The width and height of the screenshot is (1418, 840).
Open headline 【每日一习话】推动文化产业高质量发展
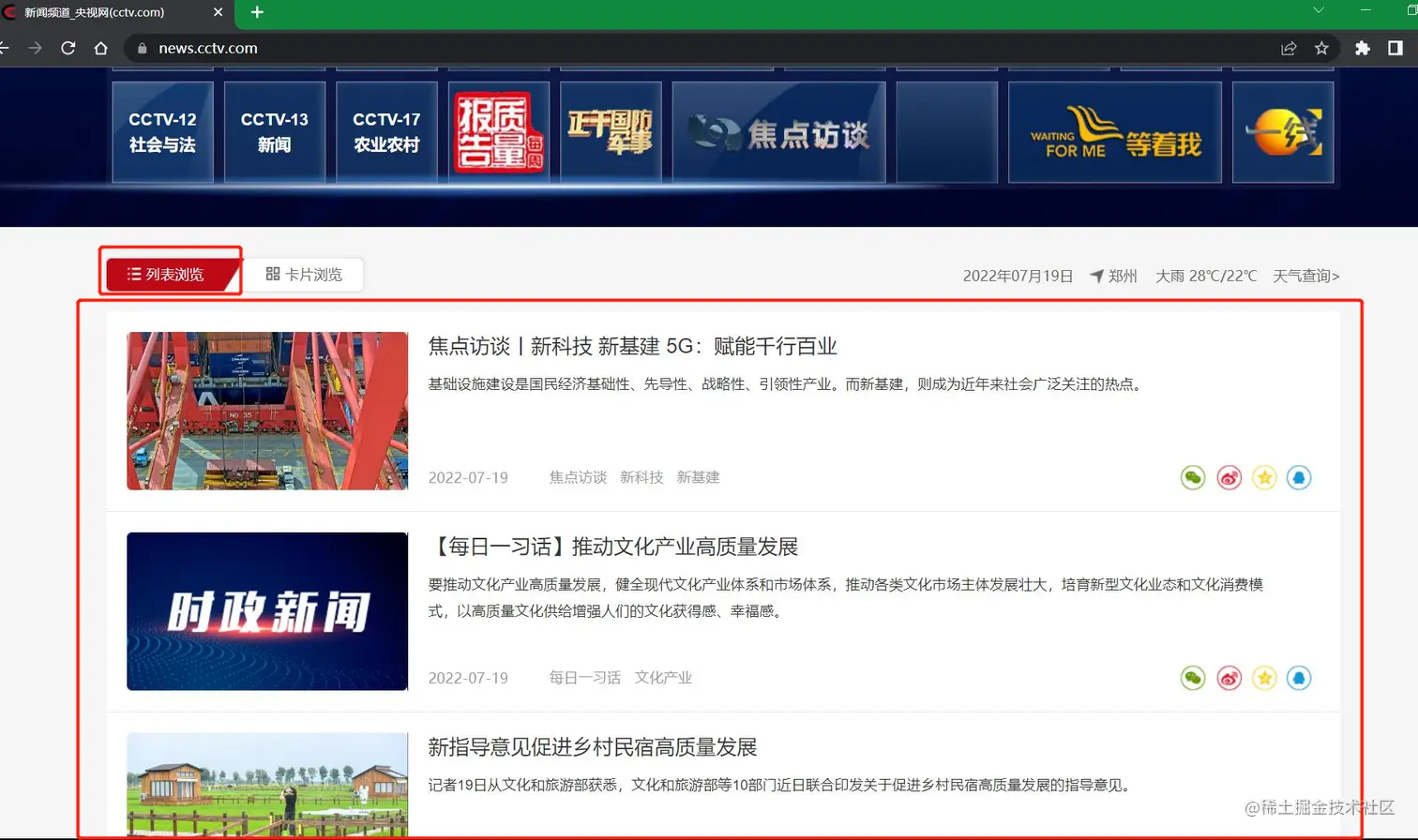[x=613, y=547]
